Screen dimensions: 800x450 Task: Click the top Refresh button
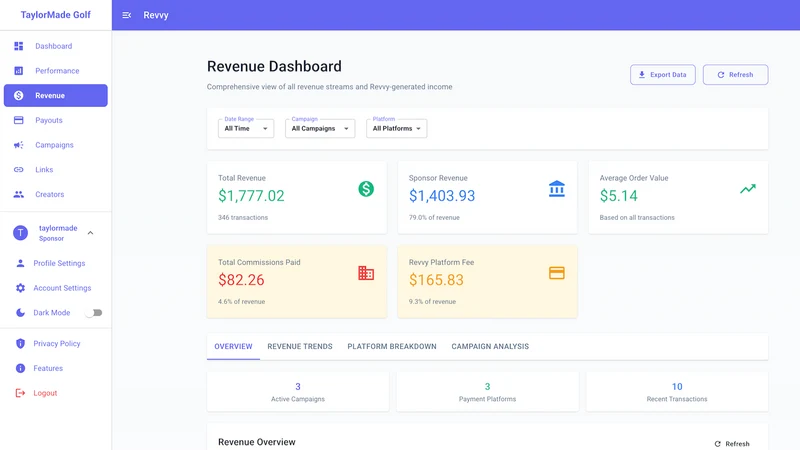(735, 74)
